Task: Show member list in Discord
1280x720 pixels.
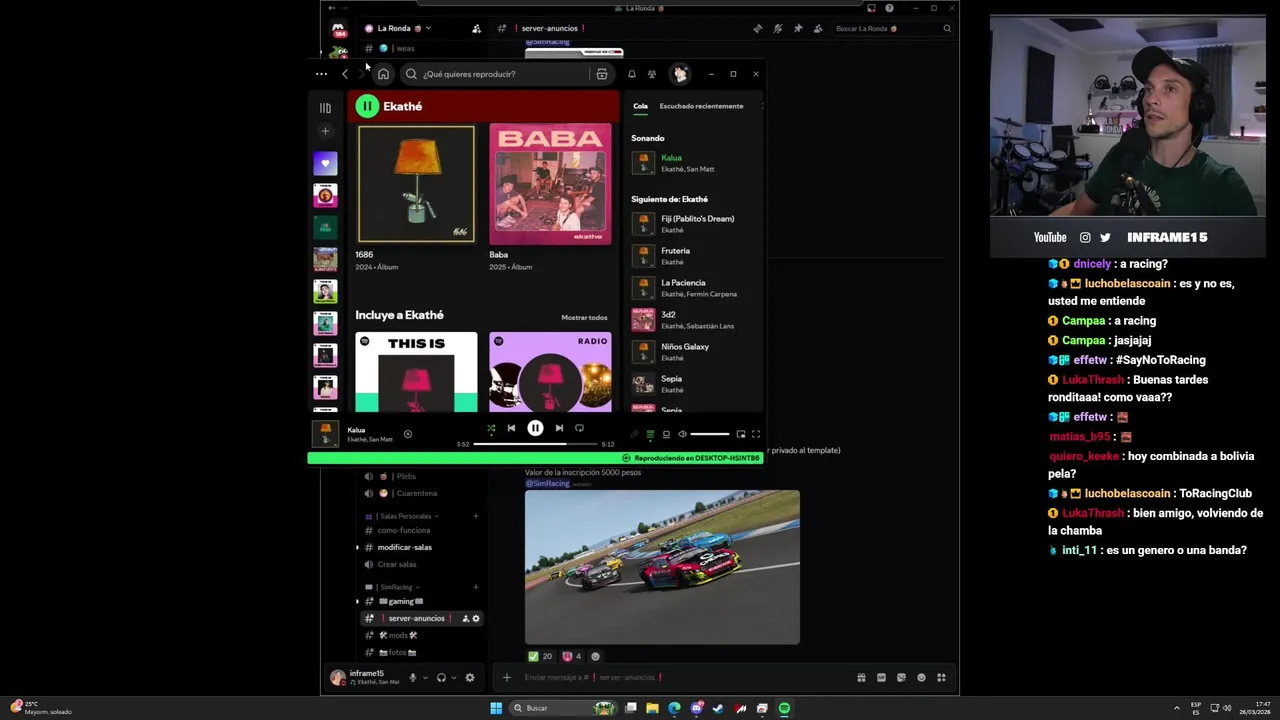Action: [x=818, y=29]
